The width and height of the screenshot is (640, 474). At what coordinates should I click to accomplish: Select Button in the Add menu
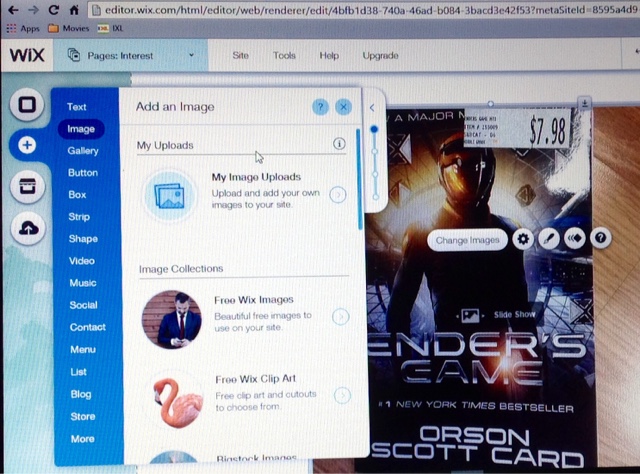83,173
